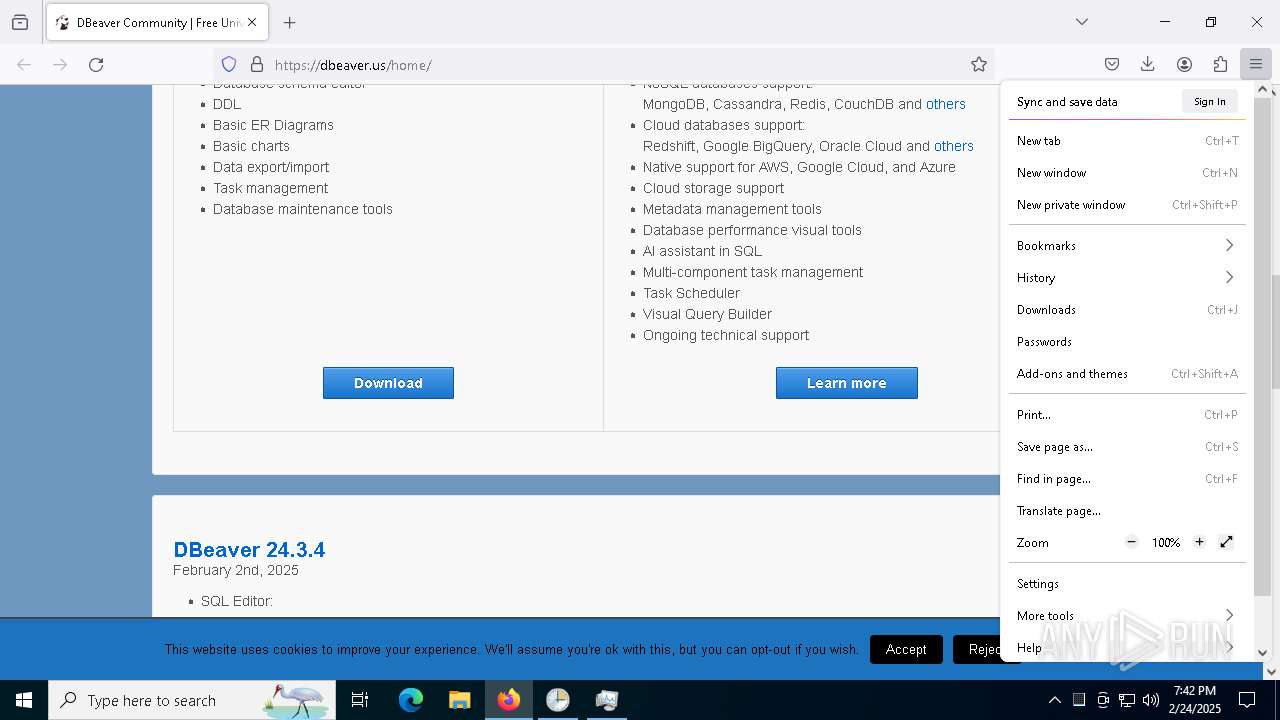This screenshot has height=720, width=1280.
Task: Select the 'Visual Query Builder' feature text
Action: pyautogui.click(x=707, y=314)
